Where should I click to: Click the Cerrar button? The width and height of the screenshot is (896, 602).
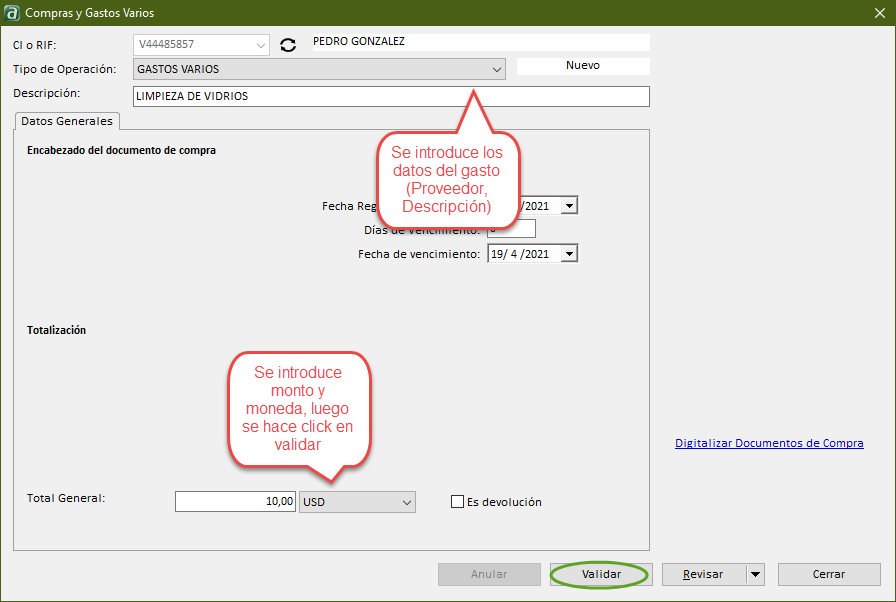click(x=829, y=574)
